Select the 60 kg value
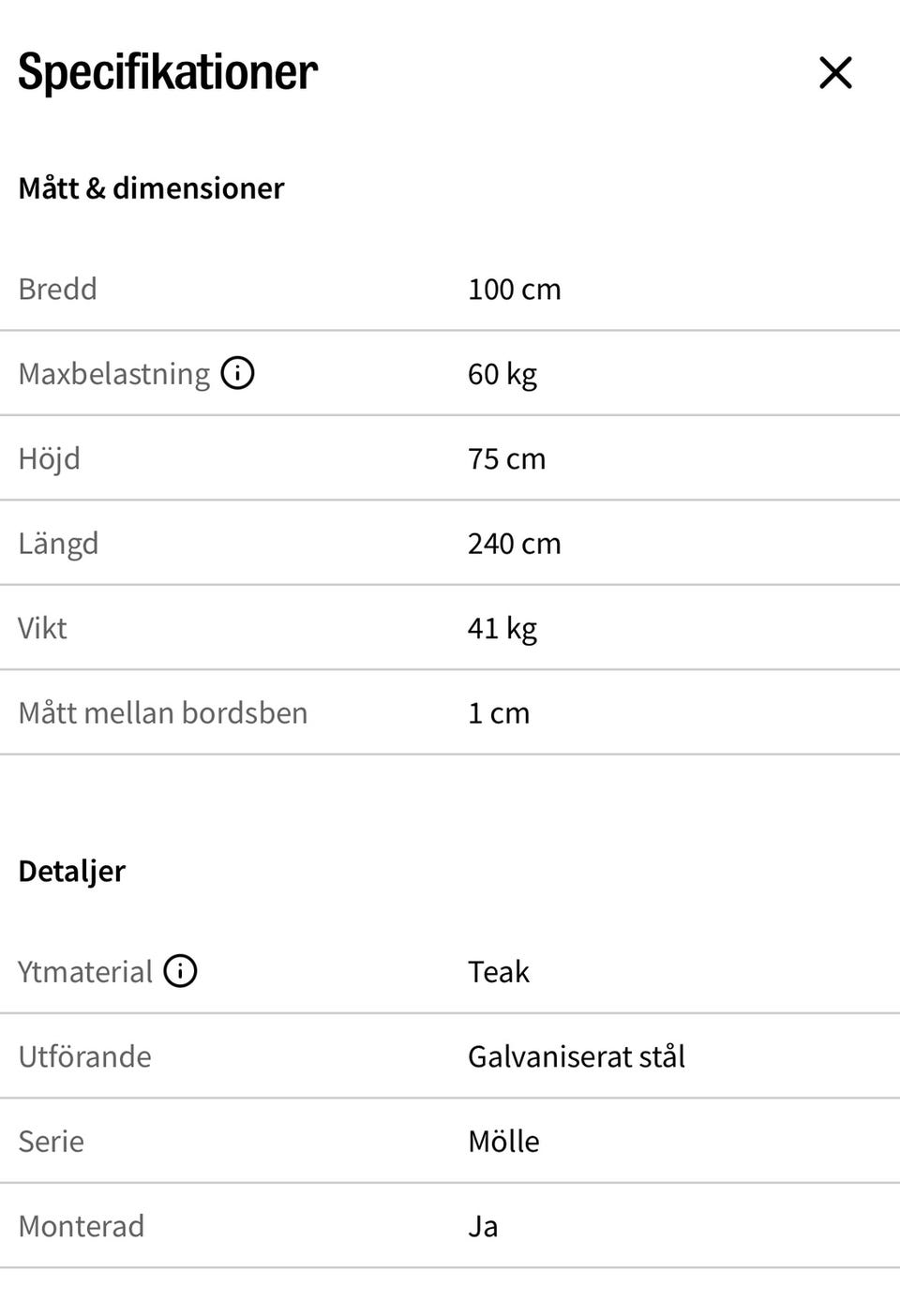Screen dimensions: 900x1316 click(502, 374)
